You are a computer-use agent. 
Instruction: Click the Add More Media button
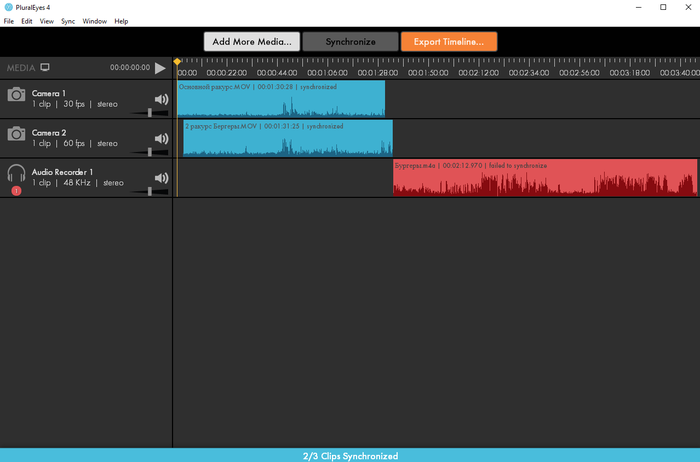tap(251, 42)
